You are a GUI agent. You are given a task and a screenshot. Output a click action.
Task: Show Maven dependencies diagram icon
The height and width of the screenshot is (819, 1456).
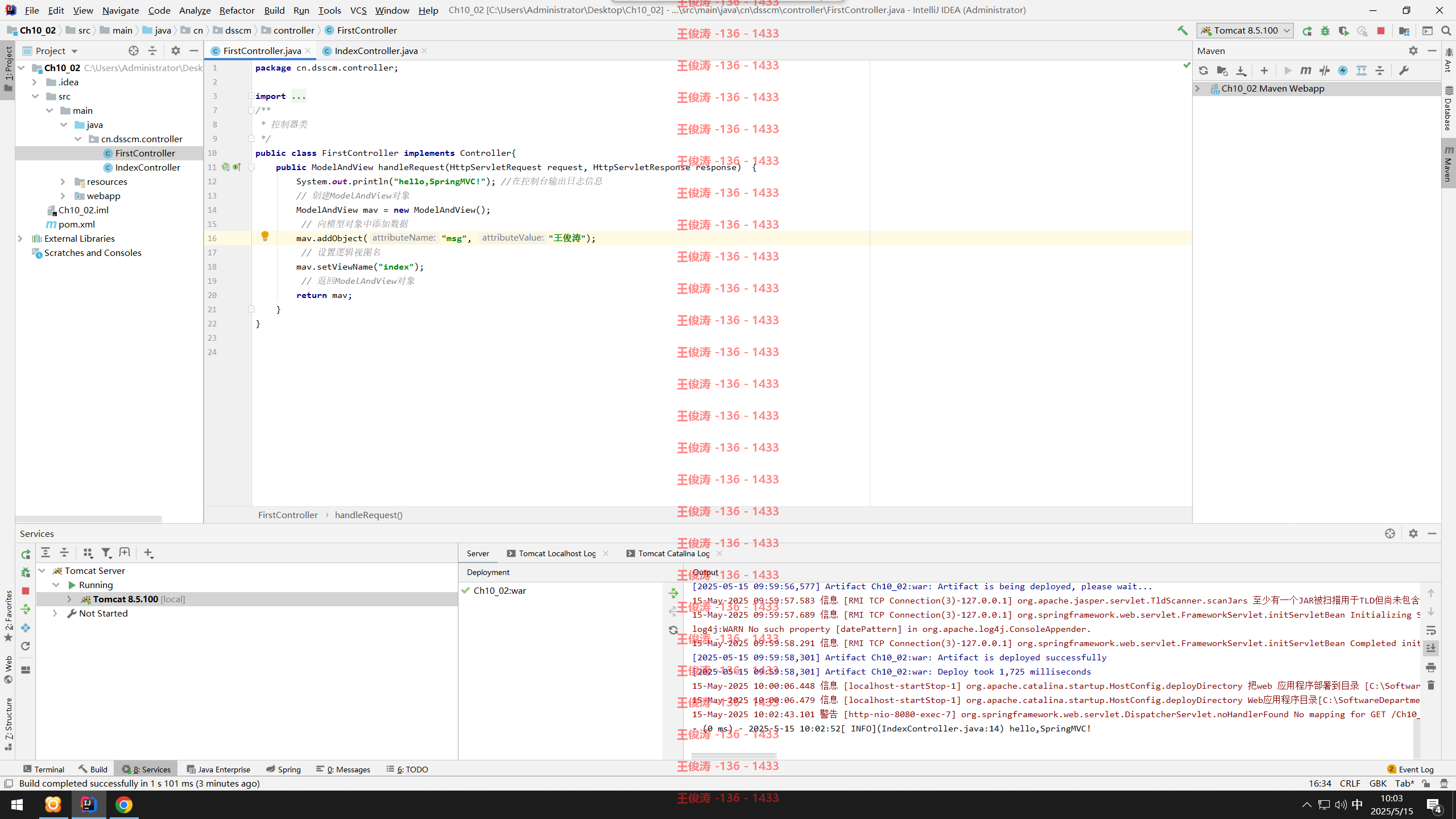1362,71
